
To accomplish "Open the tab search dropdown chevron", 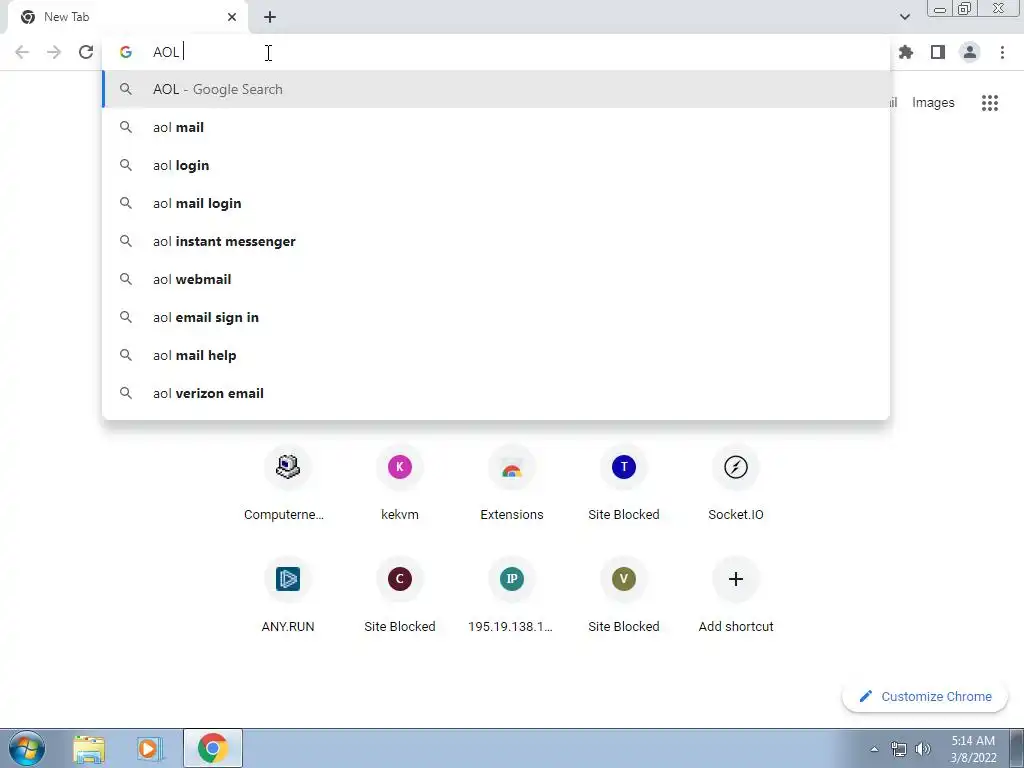I will 904,17.
